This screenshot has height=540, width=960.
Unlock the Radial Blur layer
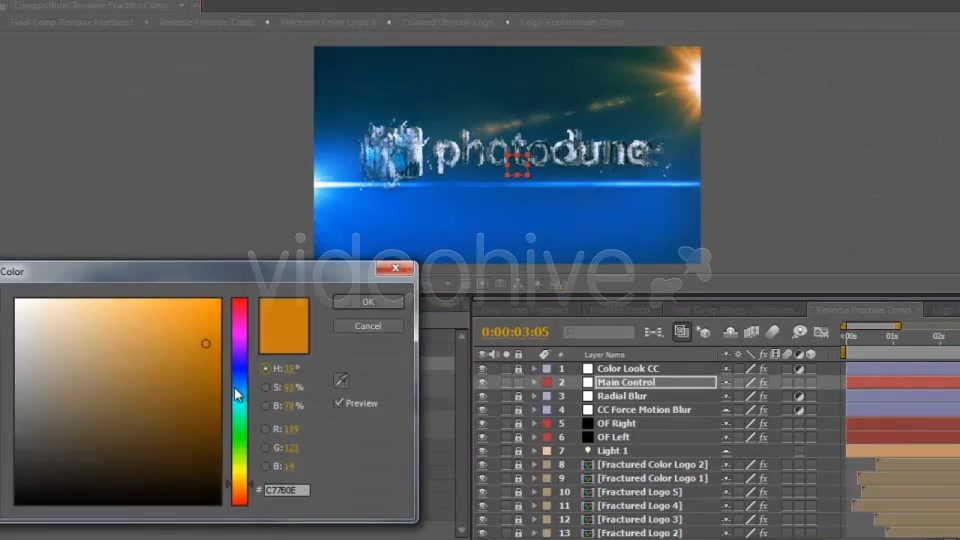[519, 396]
